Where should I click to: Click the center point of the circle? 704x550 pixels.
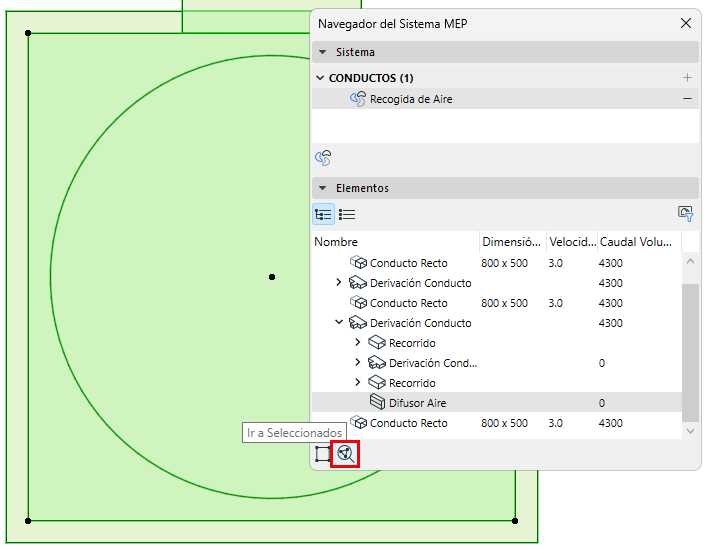272,277
